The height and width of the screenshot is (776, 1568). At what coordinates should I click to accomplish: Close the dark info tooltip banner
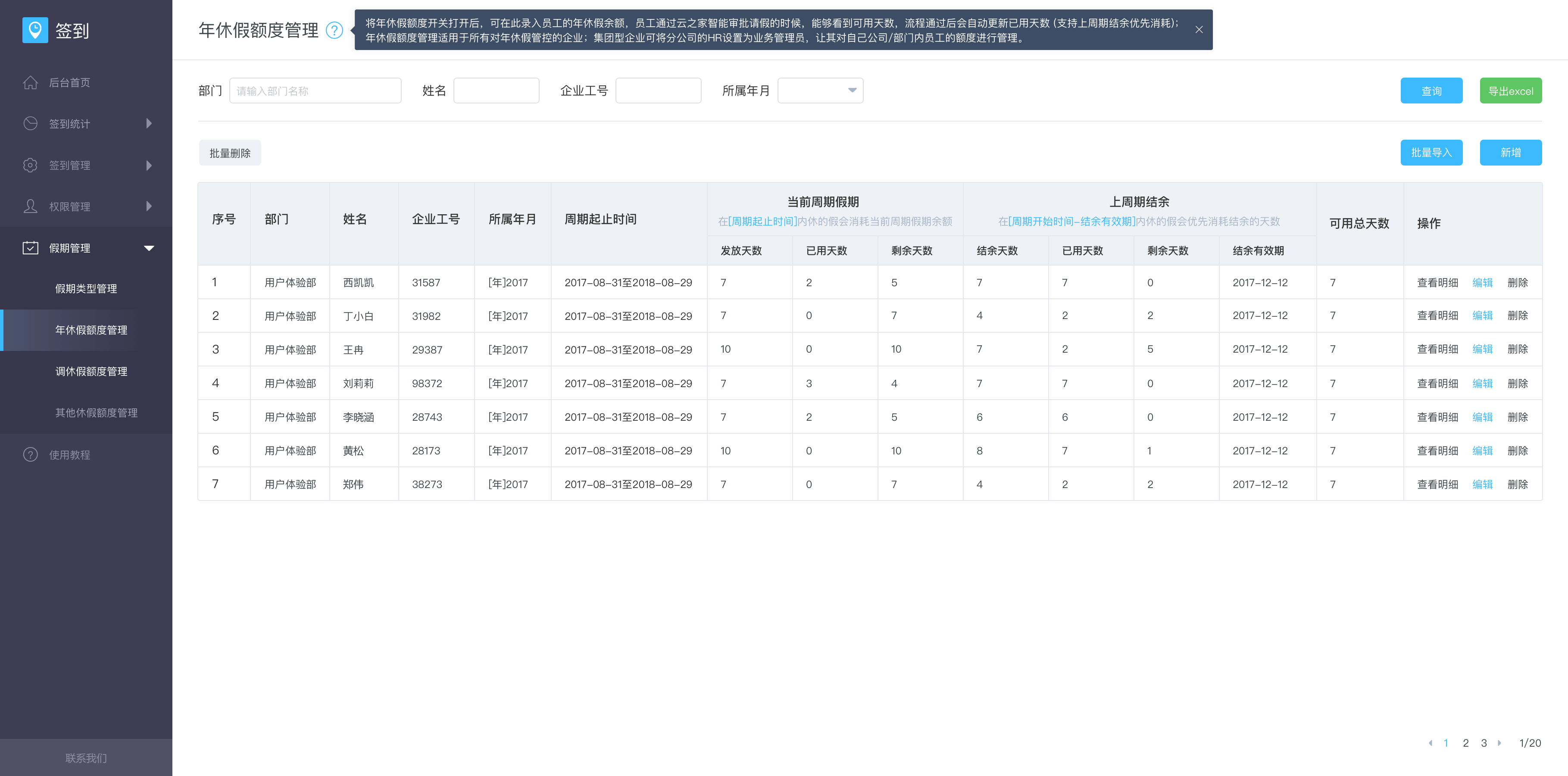[1199, 29]
